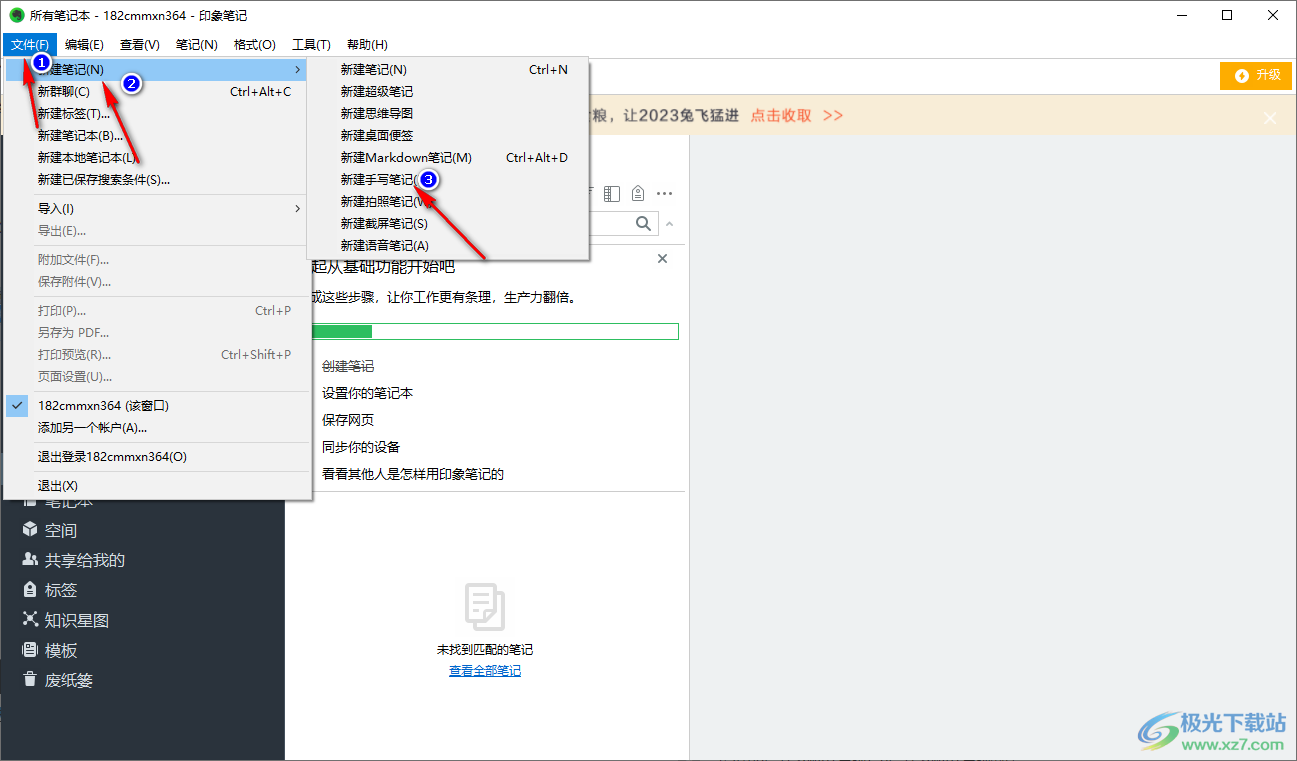The width and height of the screenshot is (1297, 761).
Task: Select 新建桌面便签 in submenu
Action: (448, 136)
